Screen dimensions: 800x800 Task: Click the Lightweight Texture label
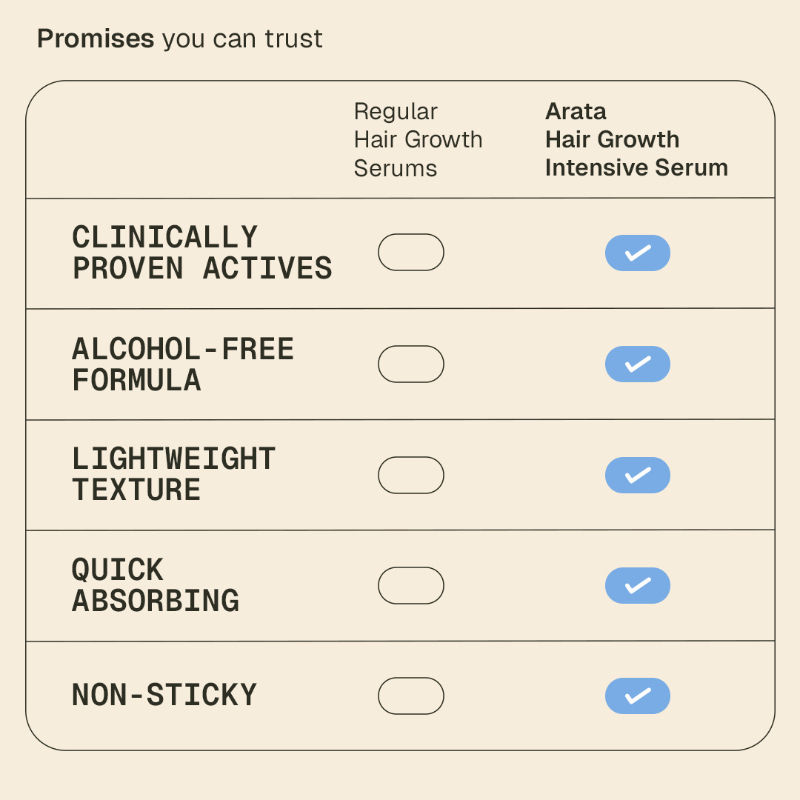(173, 475)
